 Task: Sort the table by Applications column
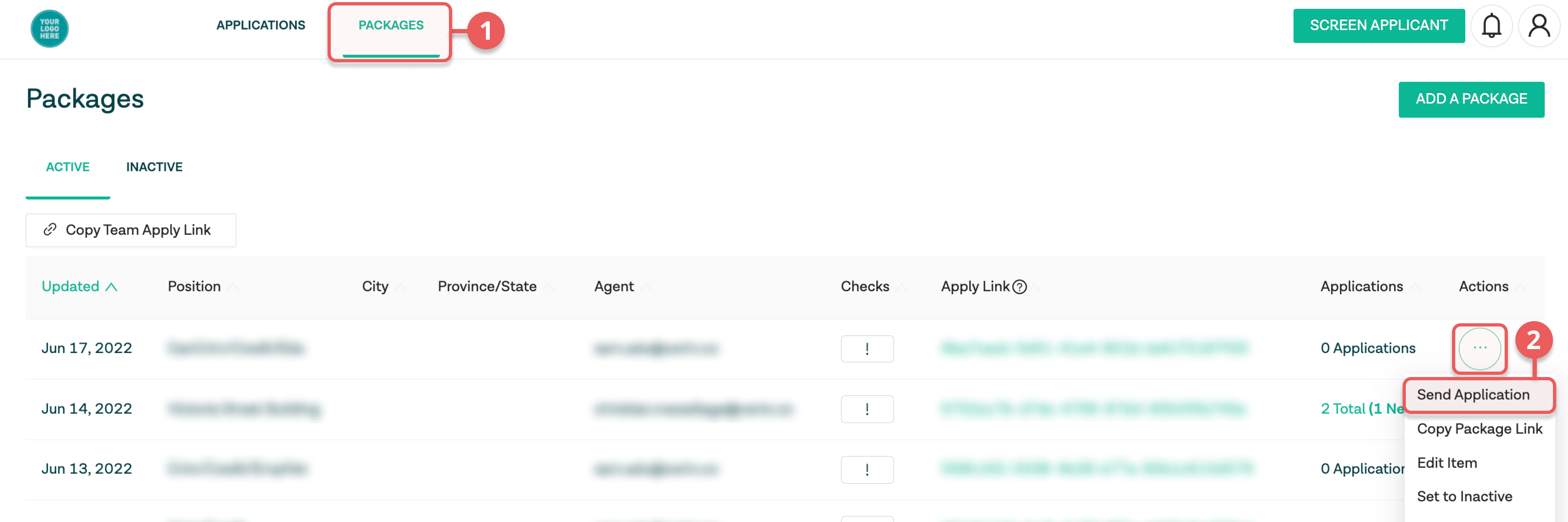[1370, 286]
